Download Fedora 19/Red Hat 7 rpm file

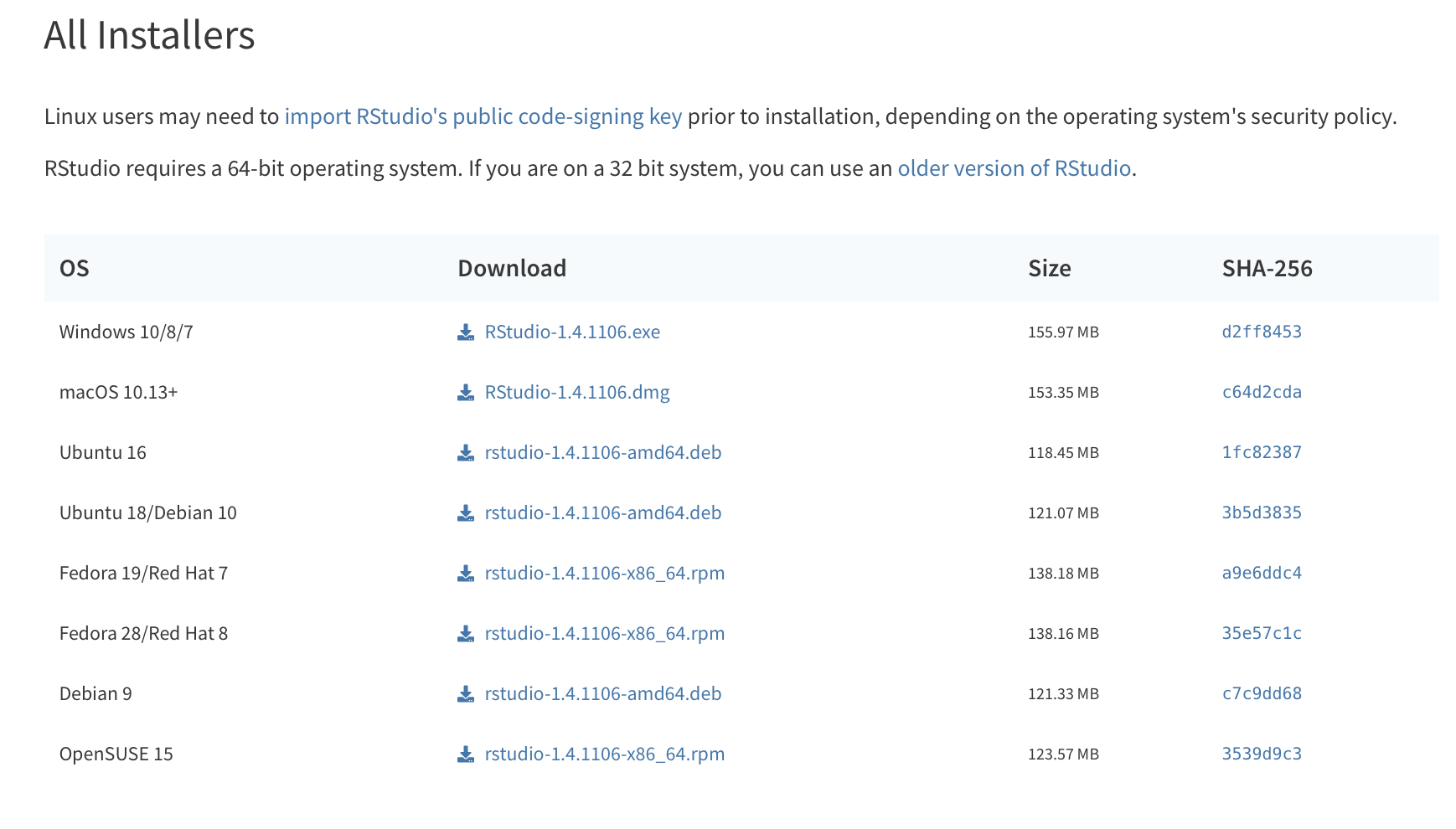[x=605, y=573]
